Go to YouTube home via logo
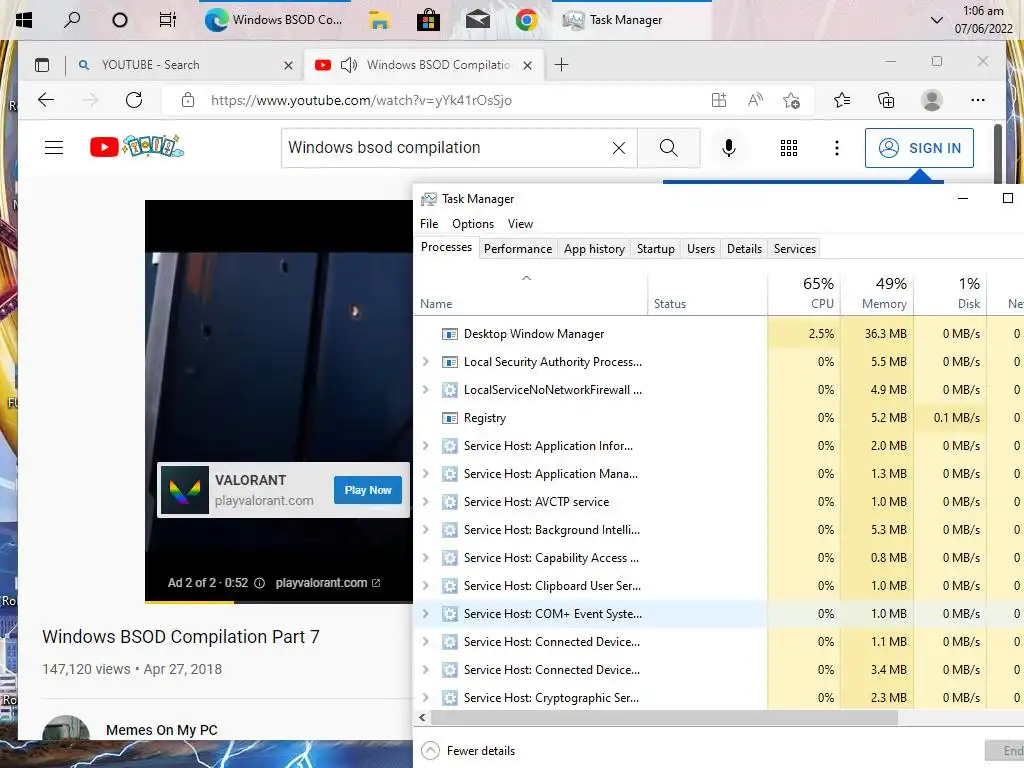 point(136,147)
